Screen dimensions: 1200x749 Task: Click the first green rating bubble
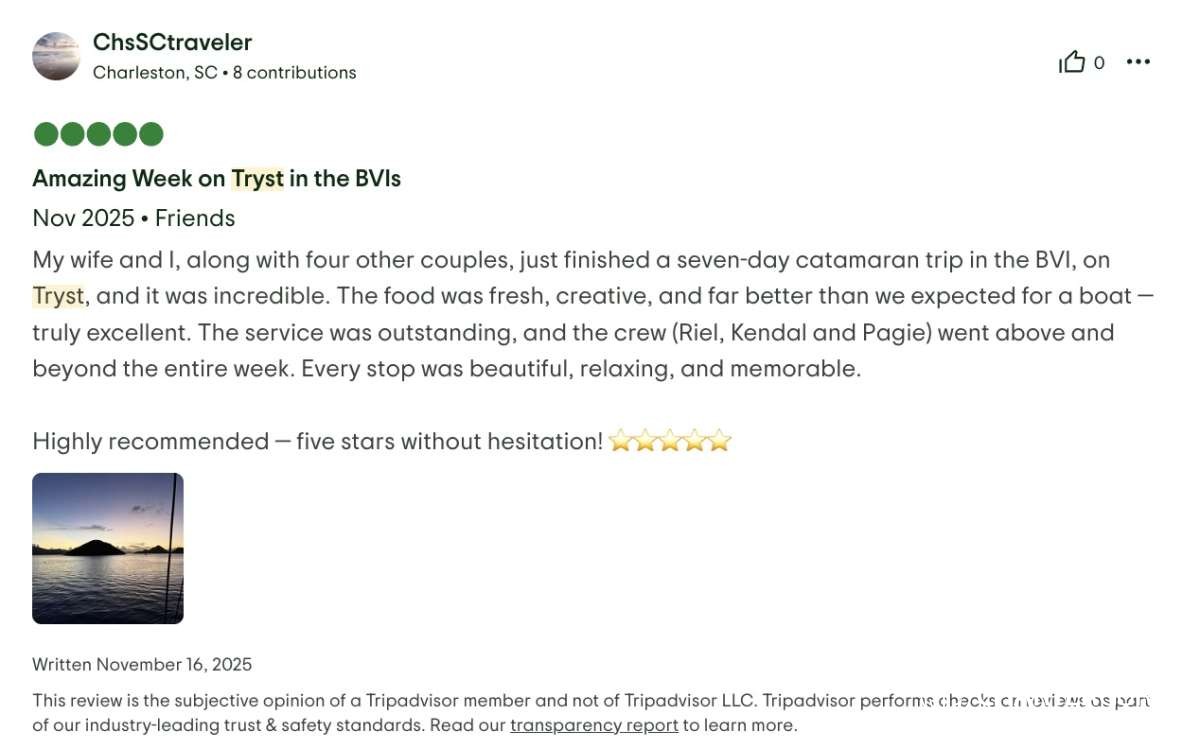[x=45, y=134]
